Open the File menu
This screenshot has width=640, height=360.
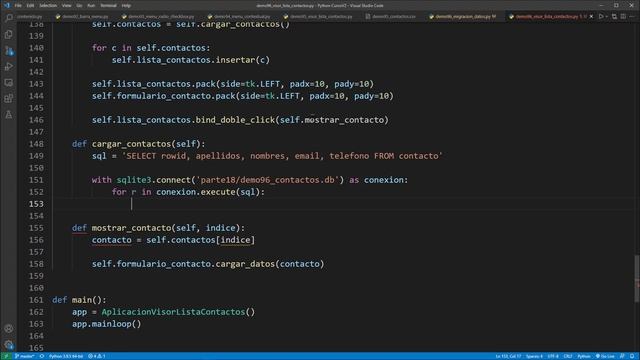point(18,5)
